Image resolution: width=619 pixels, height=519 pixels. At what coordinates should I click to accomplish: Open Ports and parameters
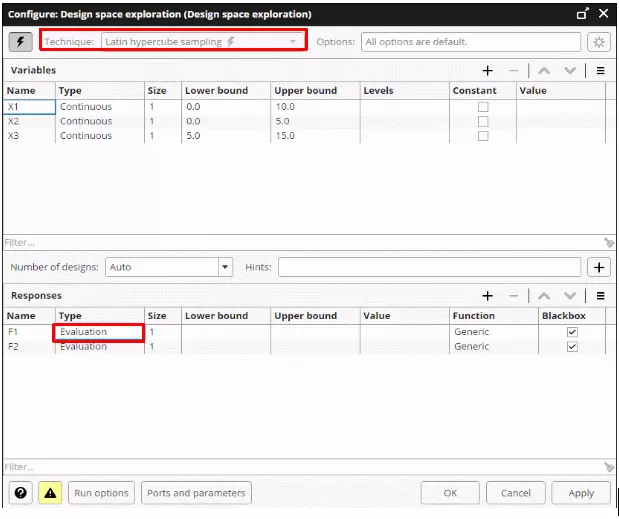(195, 493)
